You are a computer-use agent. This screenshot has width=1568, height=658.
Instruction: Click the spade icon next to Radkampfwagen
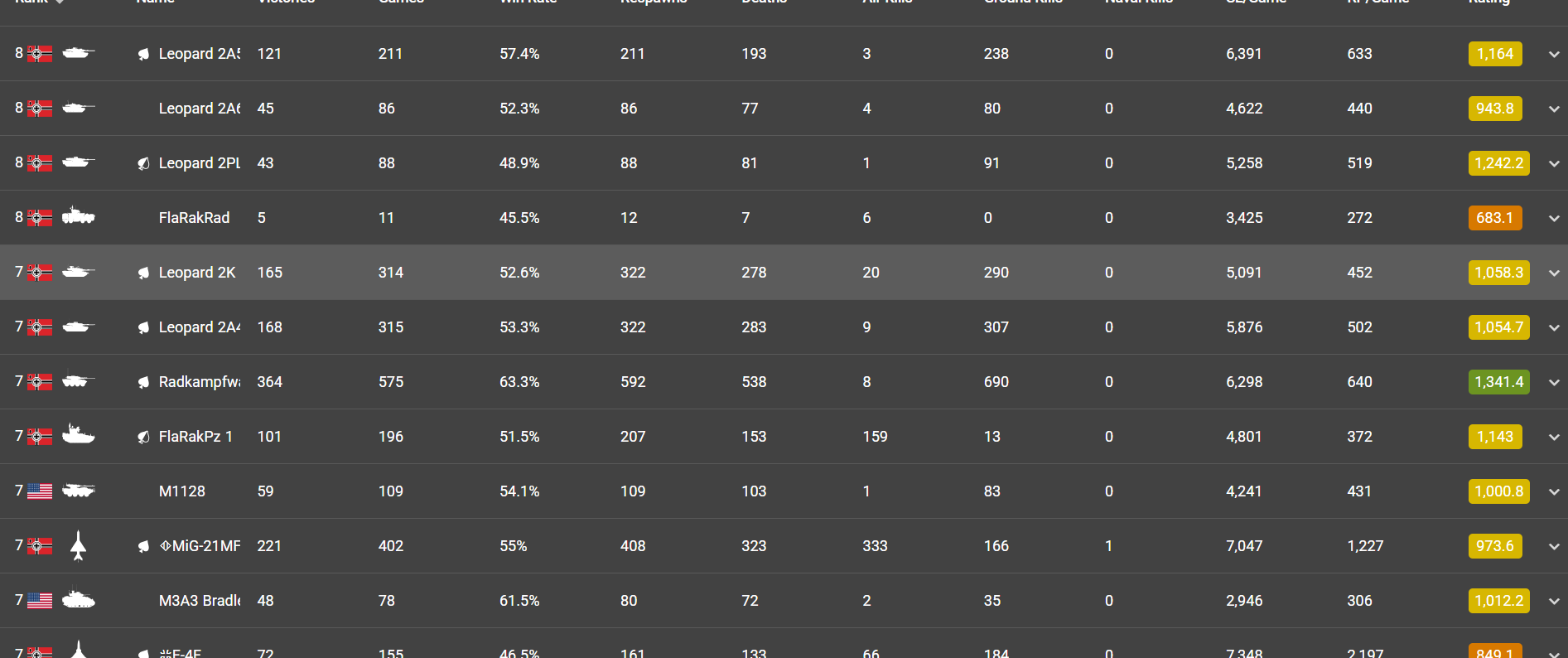click(143, 382)
